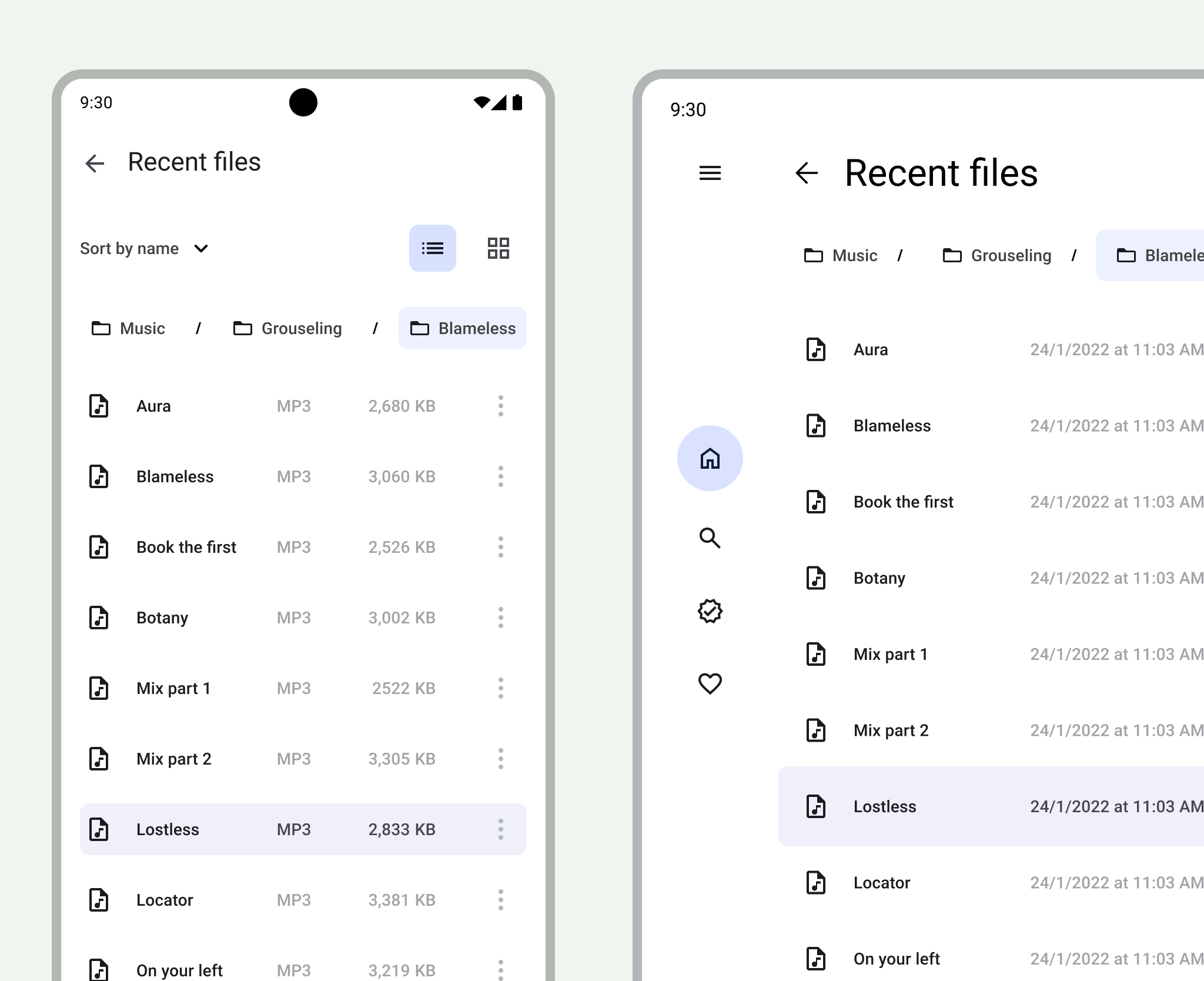The width and height of the screenshot is (1204, 981).
Task: Expand hamburger menu in tablet view
Action: click(710, 173)
